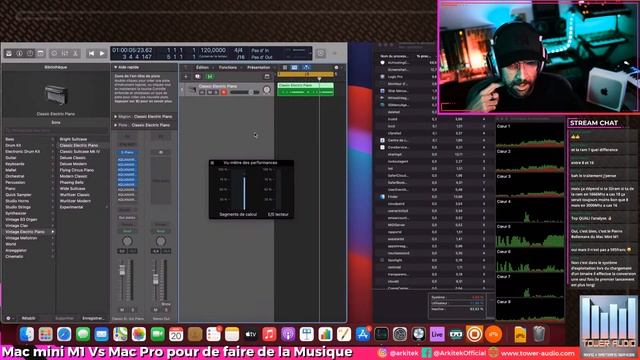Mute the left channel strip M button

[122, 310]
